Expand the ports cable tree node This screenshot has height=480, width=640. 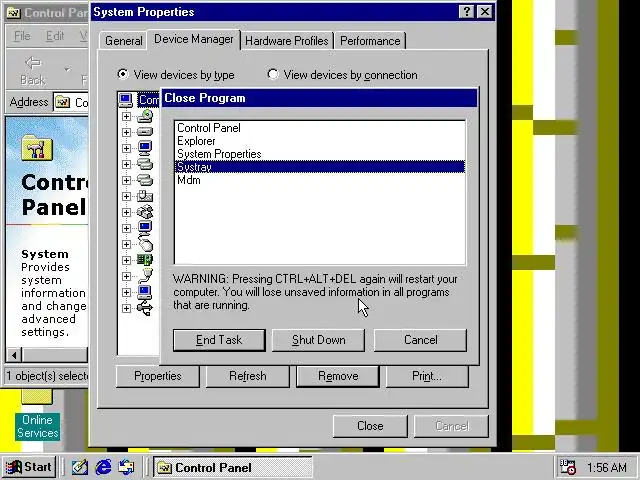126,276
